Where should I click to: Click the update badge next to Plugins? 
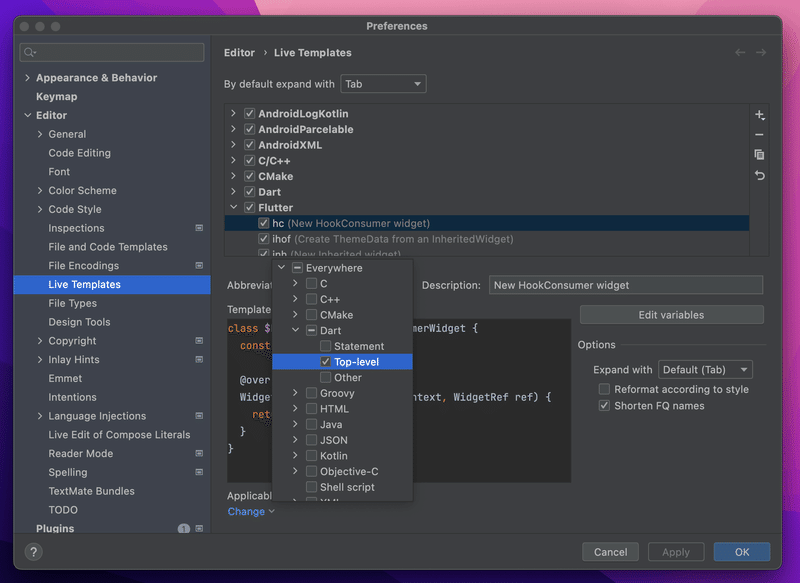(184, 528)
